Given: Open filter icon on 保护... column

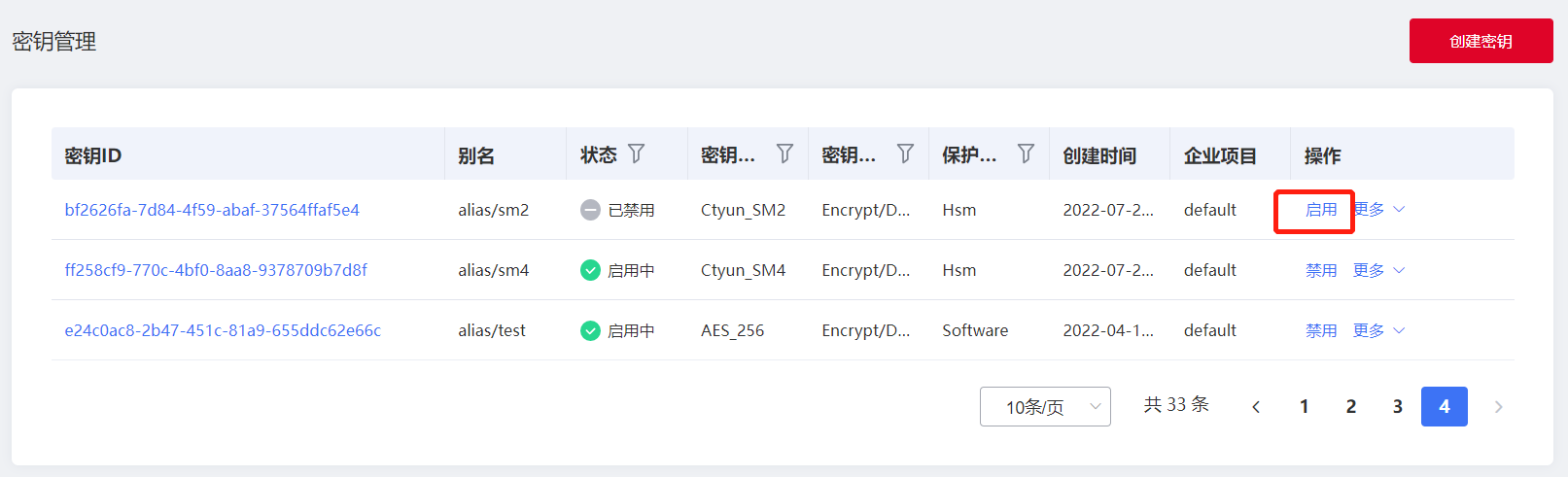Looking at the screenshot, I should (1026, 153).
